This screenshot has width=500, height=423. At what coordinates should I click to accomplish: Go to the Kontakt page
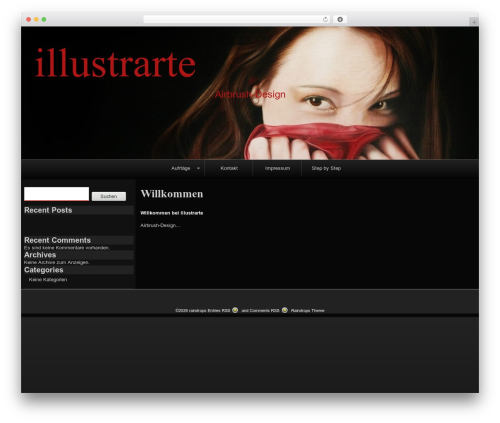pyautogui.click(x=229, y=168)
